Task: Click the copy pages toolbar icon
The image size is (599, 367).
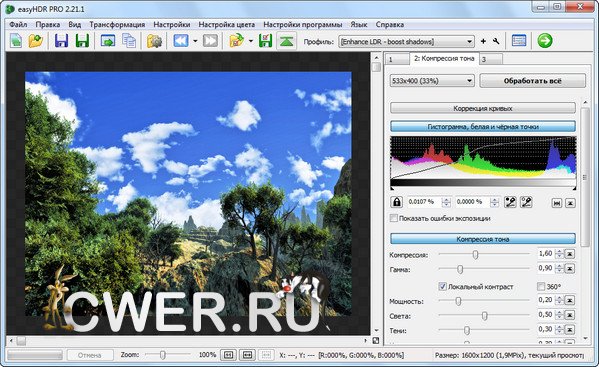Action: pyautogui.click(x=129, y=41)
